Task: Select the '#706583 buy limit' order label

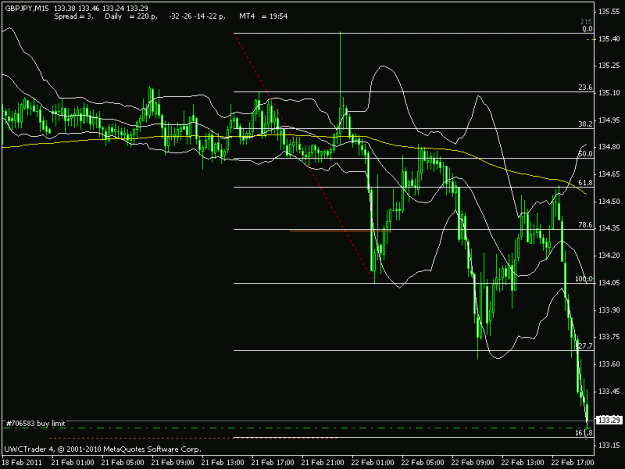Action: point(35,423)
